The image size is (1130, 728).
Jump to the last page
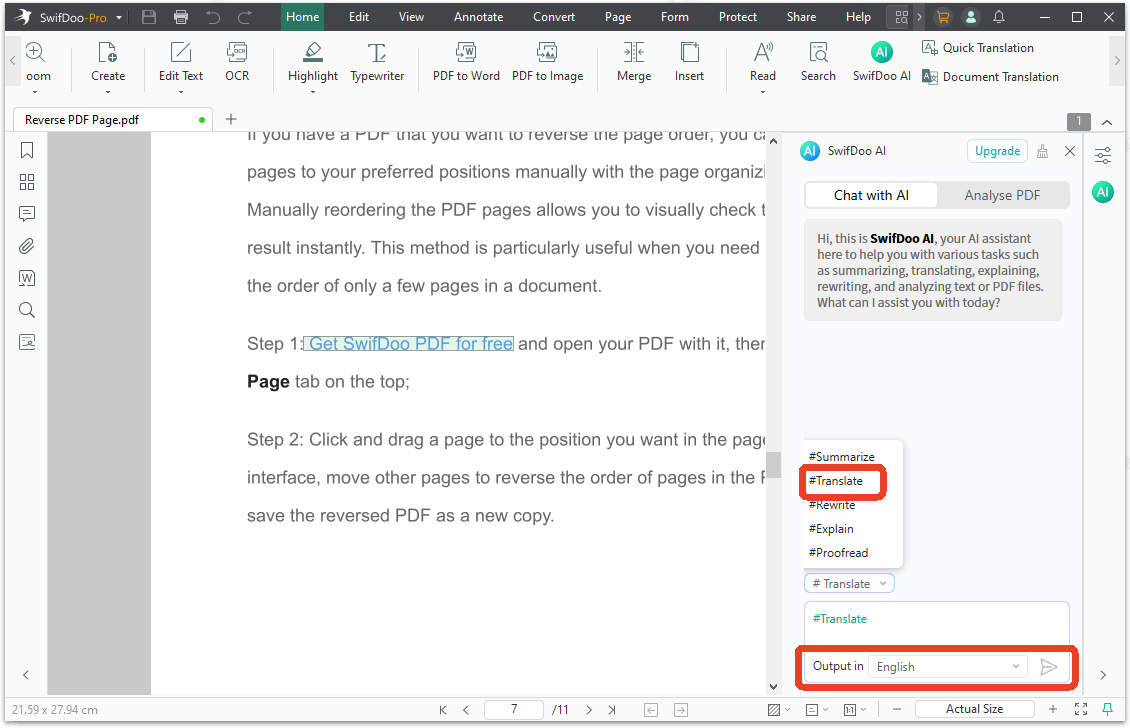click(x=612, y=710)
